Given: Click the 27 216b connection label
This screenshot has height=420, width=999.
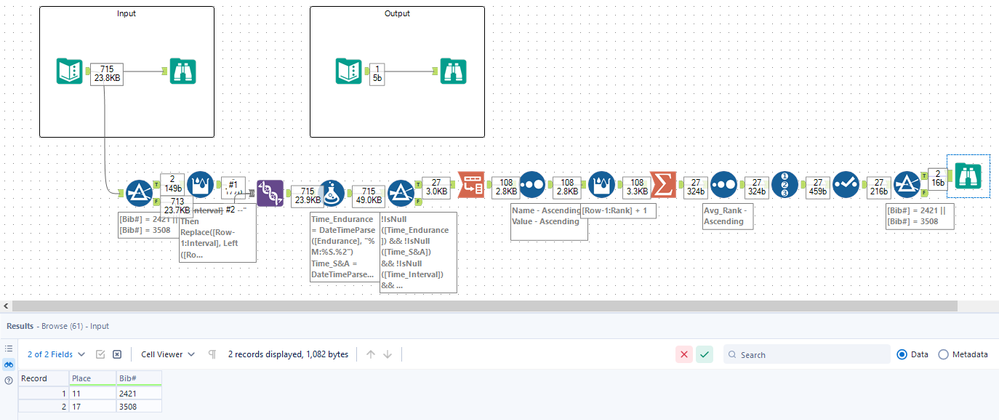Looking at the screenshot, I should [877, 185].
